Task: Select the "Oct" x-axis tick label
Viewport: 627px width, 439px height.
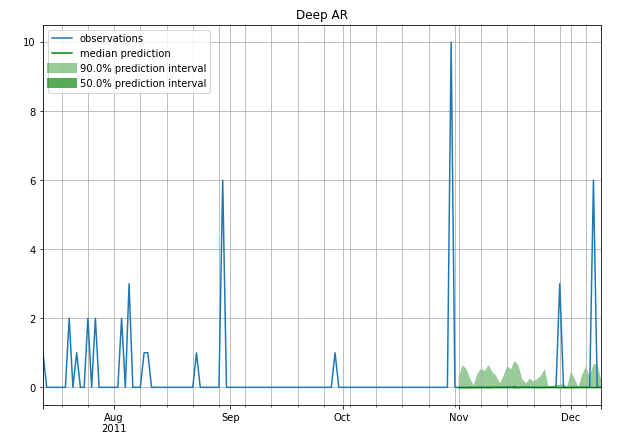Action: tap(342, 417)
